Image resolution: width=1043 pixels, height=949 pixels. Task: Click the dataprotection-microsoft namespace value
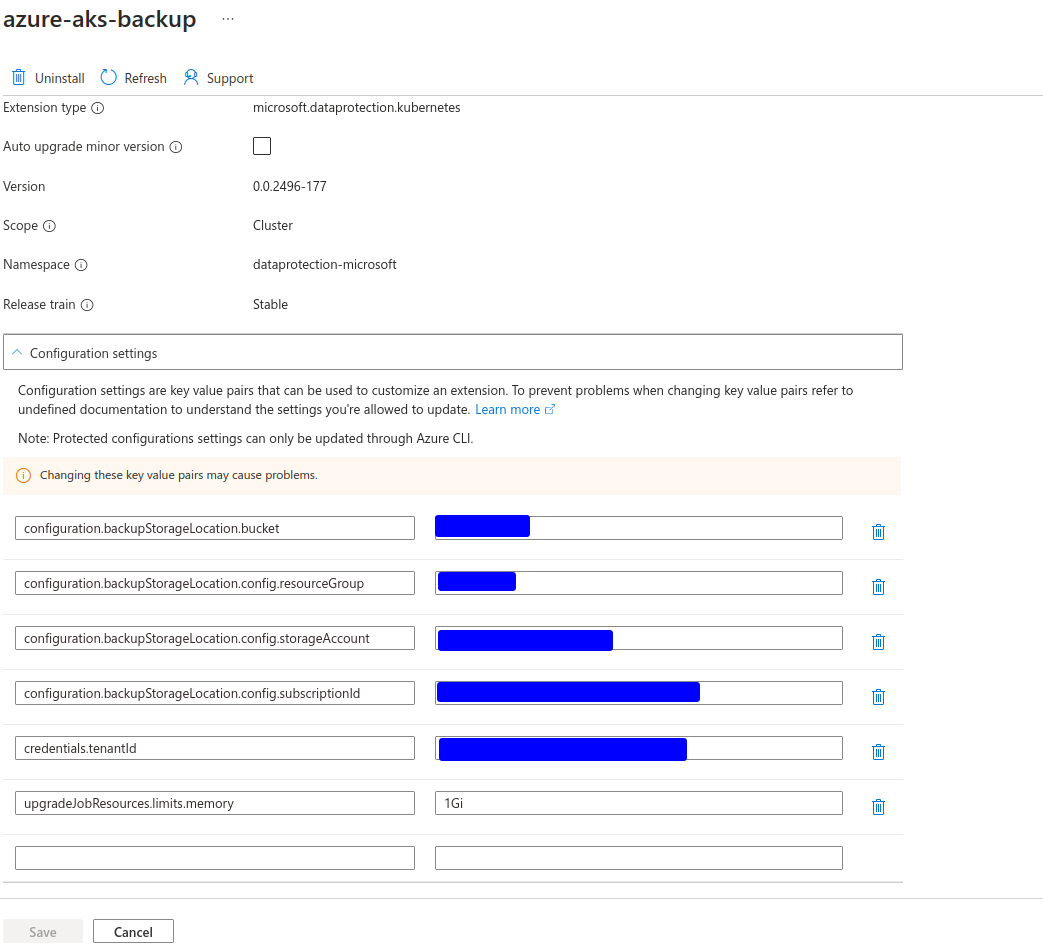(x=325, y=265)
